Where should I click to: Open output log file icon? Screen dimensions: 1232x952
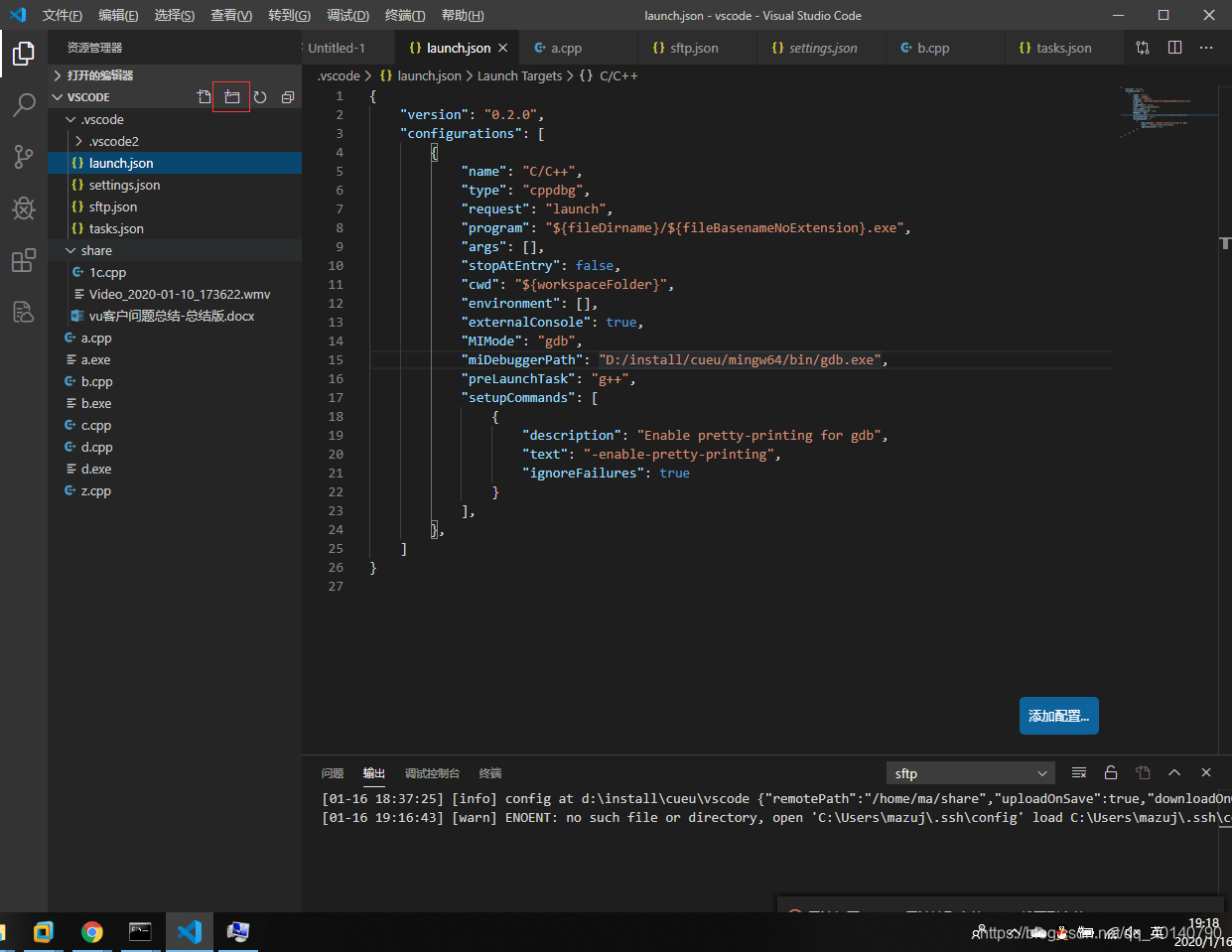(1143, 772)
